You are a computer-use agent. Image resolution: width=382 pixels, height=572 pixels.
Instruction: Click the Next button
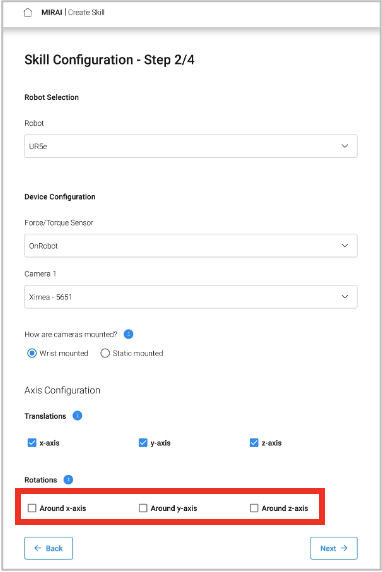[x=334, y=548]
